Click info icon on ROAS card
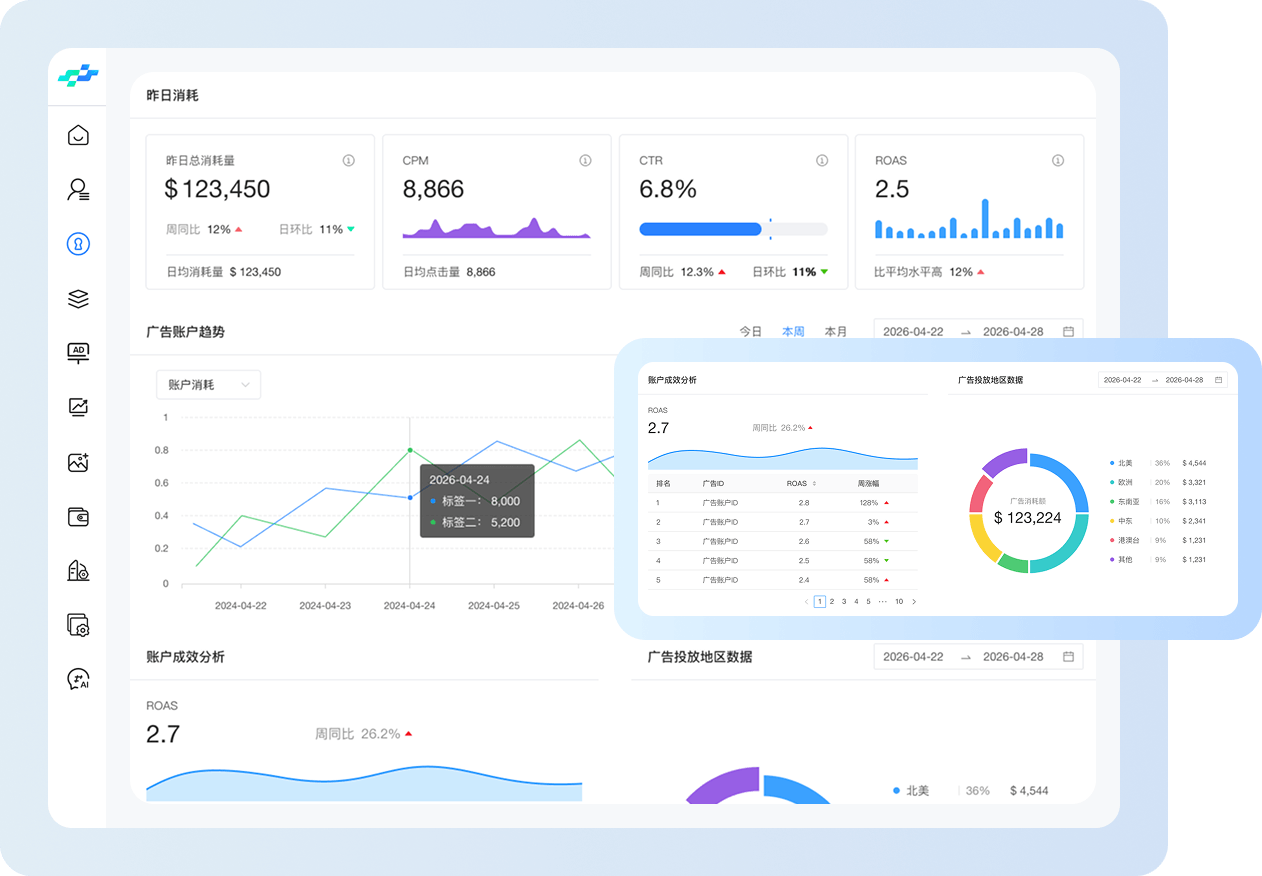Image resolution: width=1262 pixels, height=876 pixels. [1058, 160]
